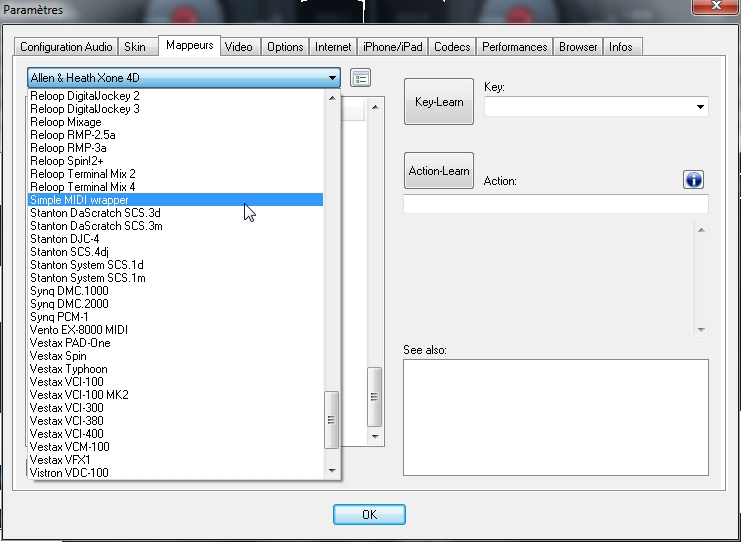This screenshot has height=542, width=741.
Task: Click the mapping list scroll down arrow
Action: click(375, 436)
